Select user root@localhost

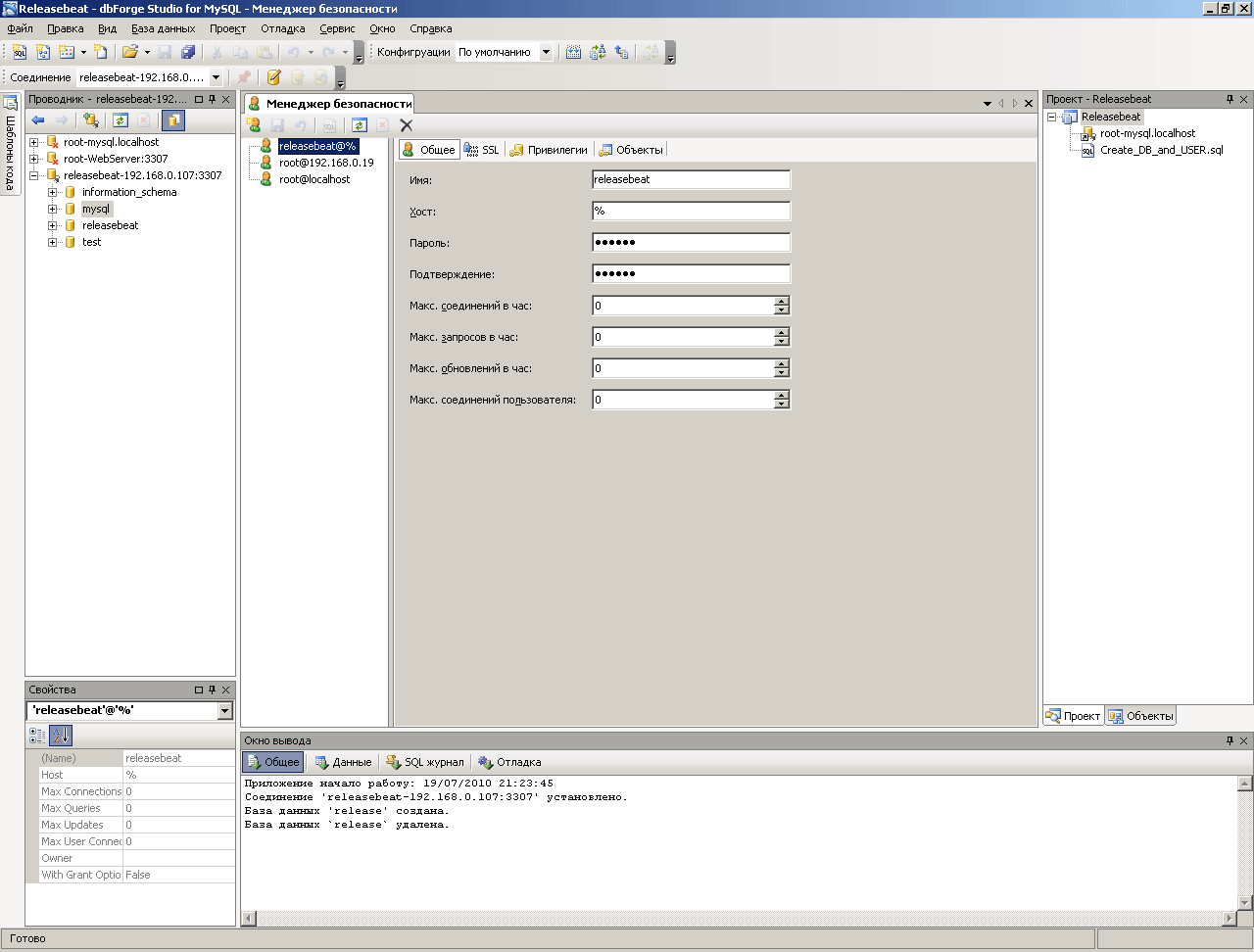[x=314, y=179]
